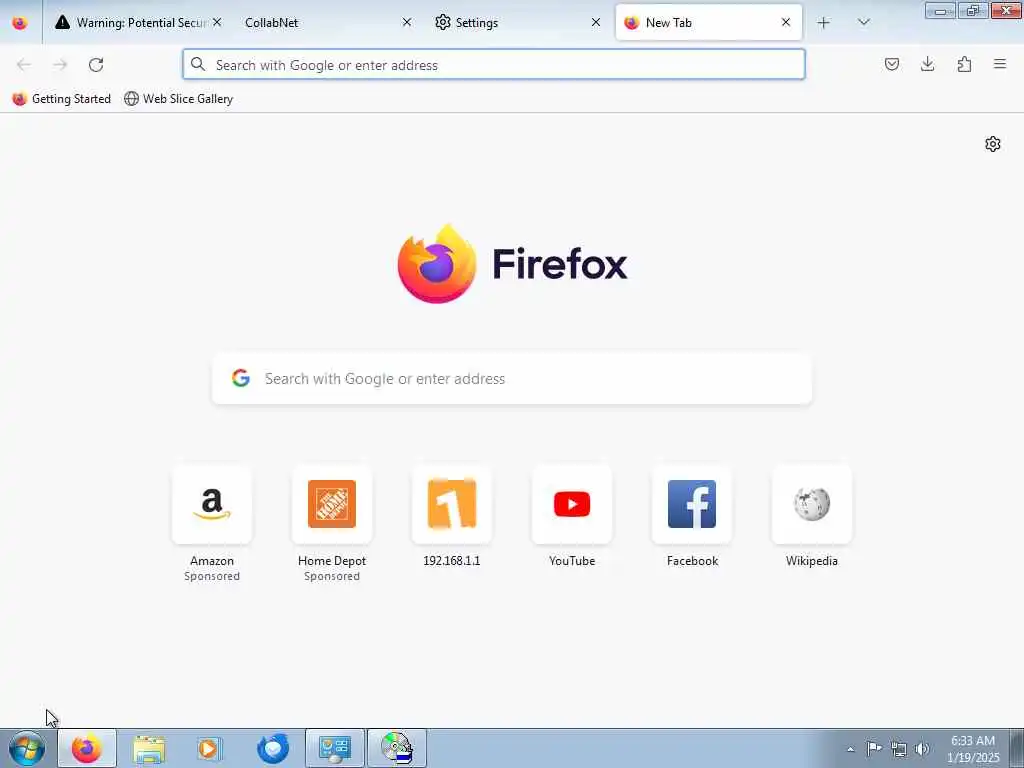Focus the center Google search box
1024x768 pixels.
pyautogui.click(x=512, y=379)
